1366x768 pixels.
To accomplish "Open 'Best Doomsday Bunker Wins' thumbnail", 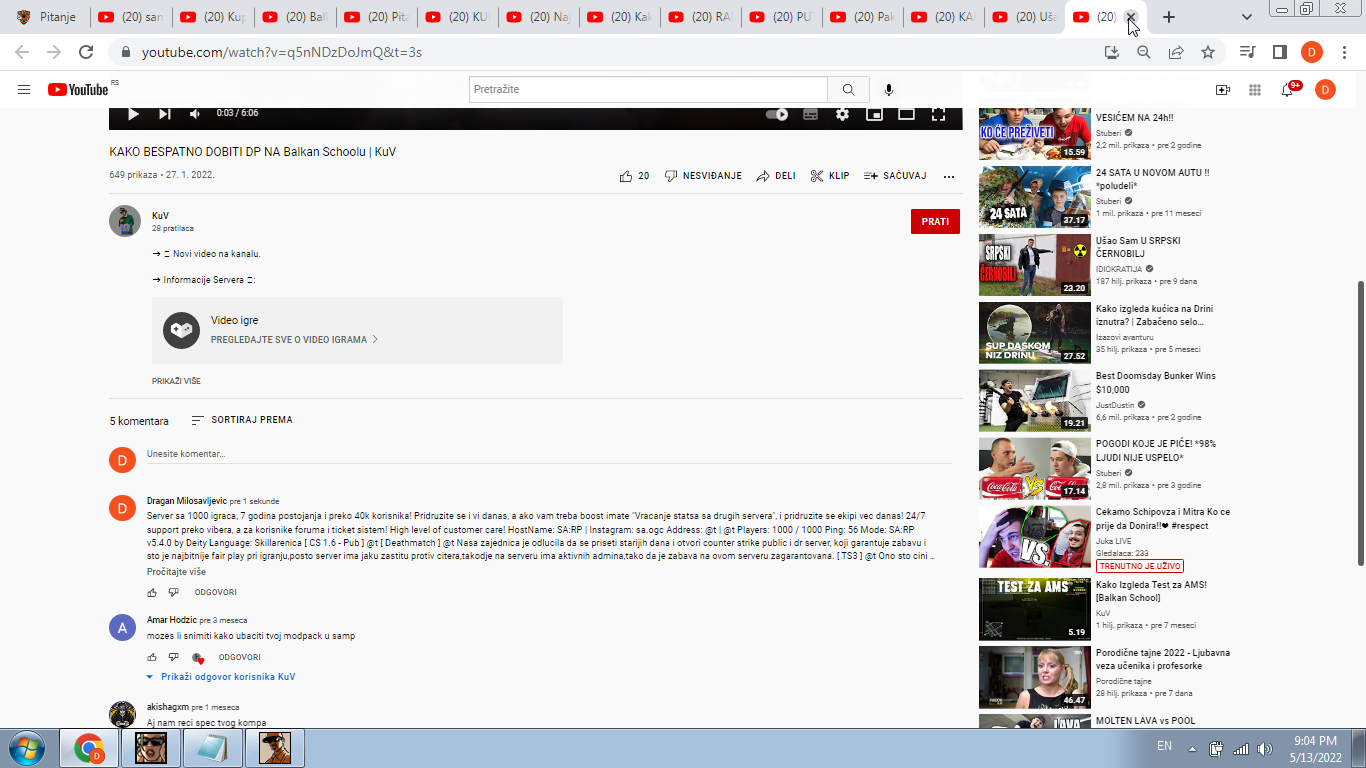I will 1034,400.
